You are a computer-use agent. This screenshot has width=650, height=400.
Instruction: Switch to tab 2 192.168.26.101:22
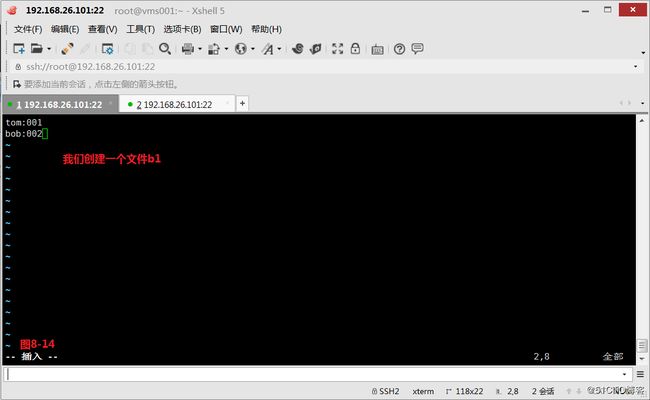pyautogui.click(x=177, y=104)
